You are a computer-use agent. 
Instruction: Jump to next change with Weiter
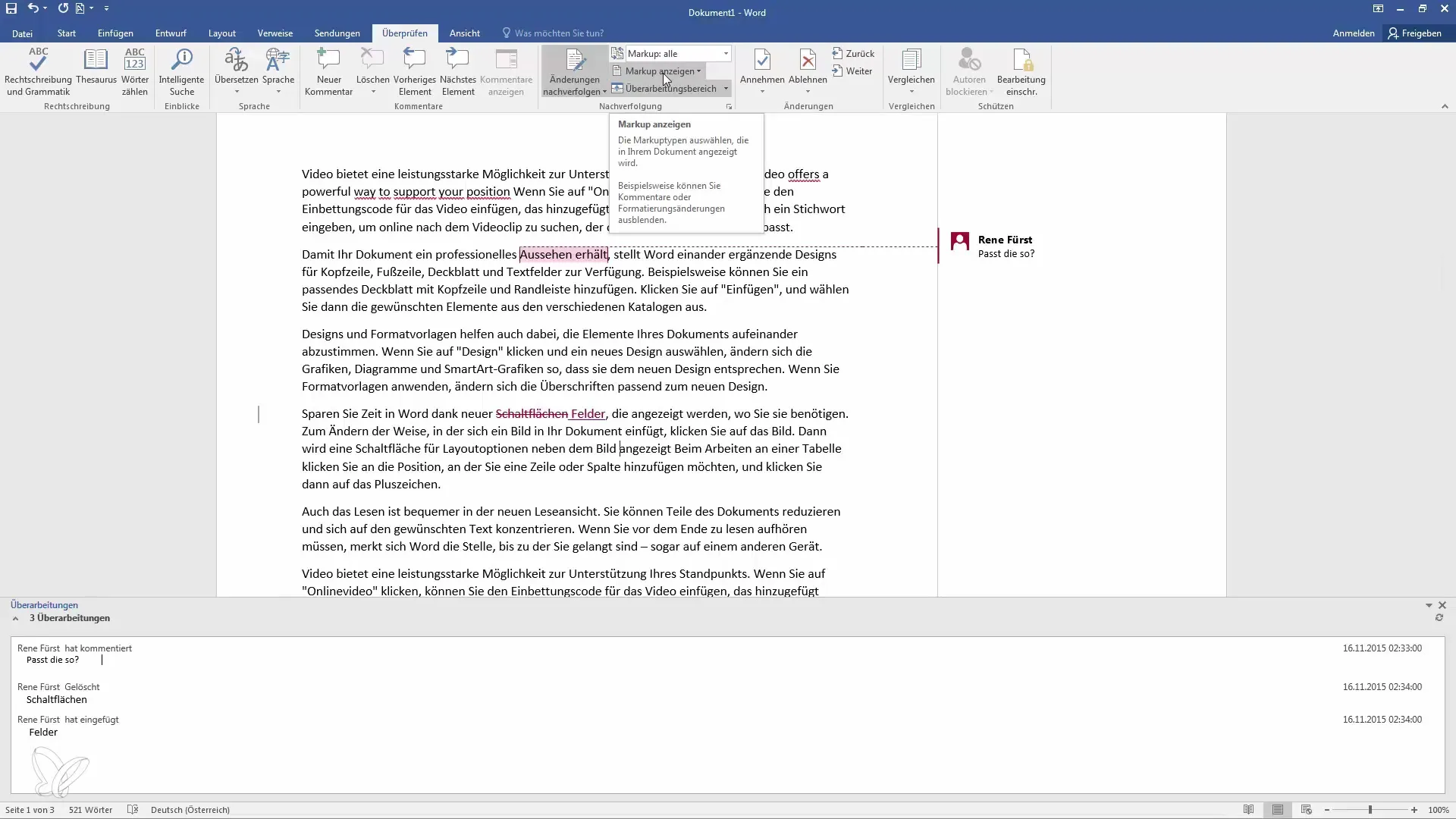point(852,71)
